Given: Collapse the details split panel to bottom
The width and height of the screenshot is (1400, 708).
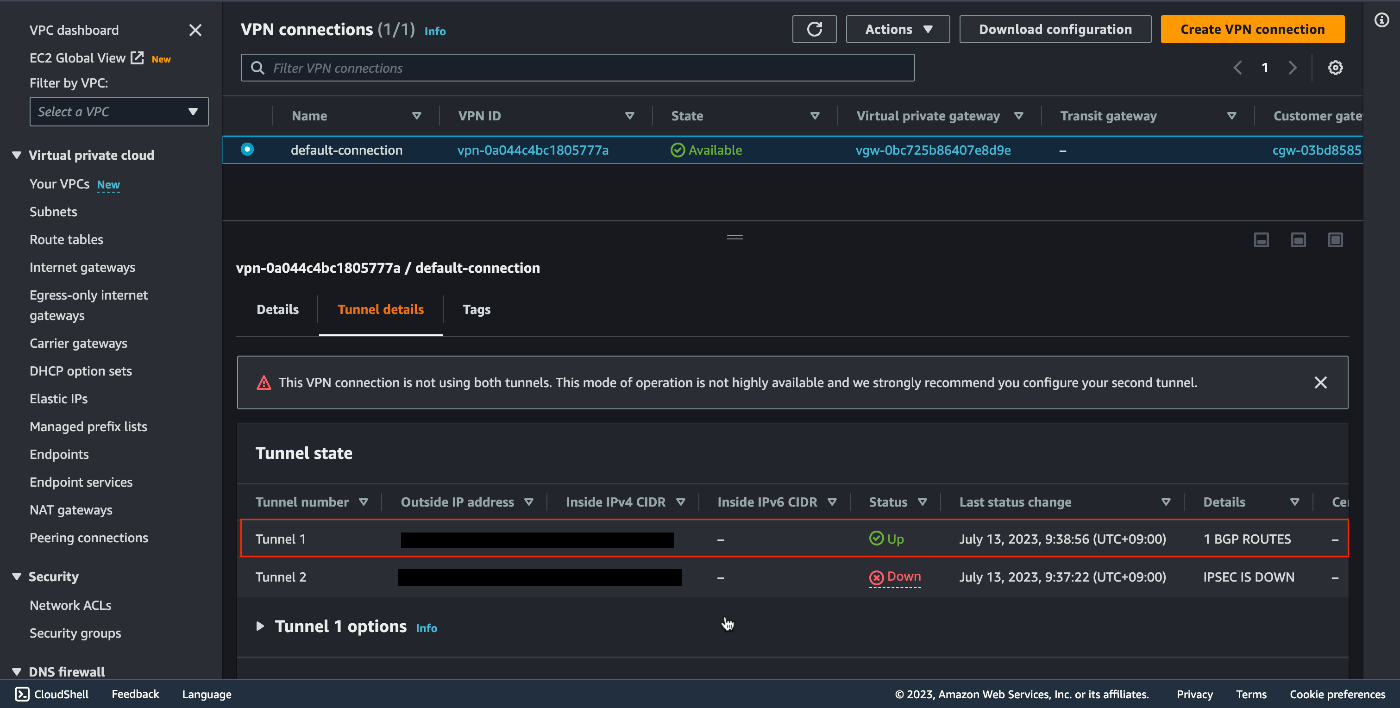Looking at the screenshot, I should pos(1262,240).
